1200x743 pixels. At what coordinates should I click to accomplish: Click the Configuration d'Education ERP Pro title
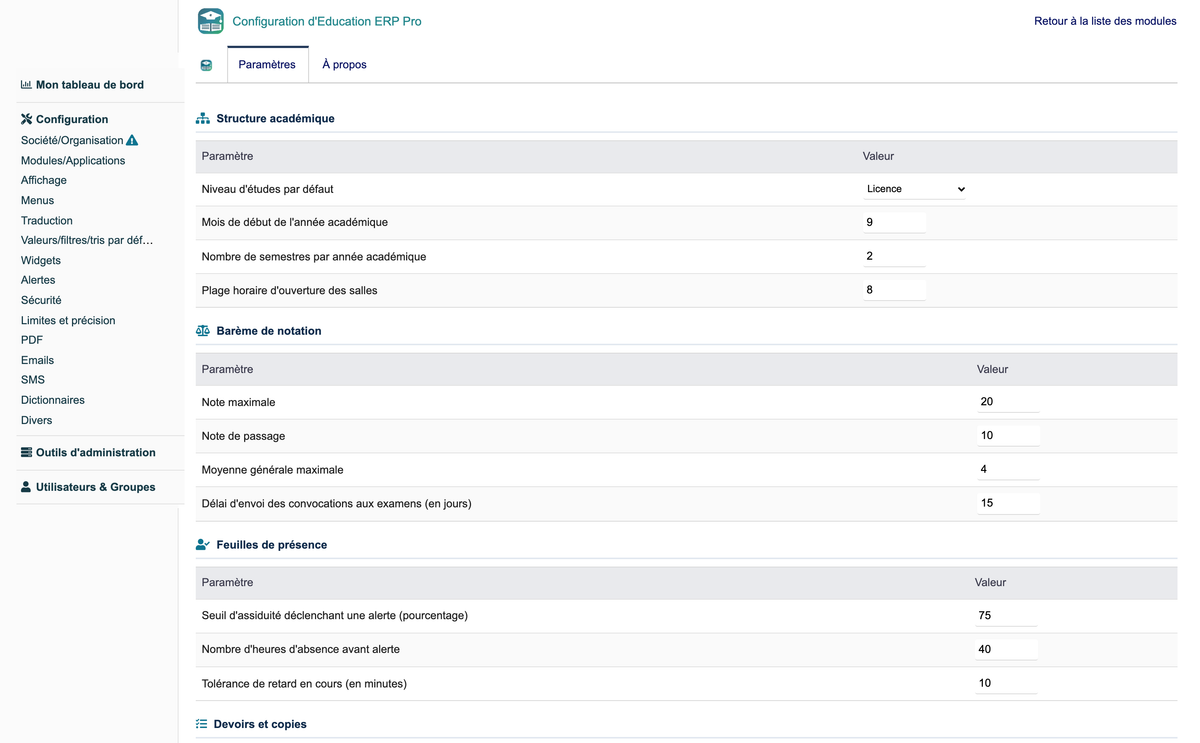(327, 21)
